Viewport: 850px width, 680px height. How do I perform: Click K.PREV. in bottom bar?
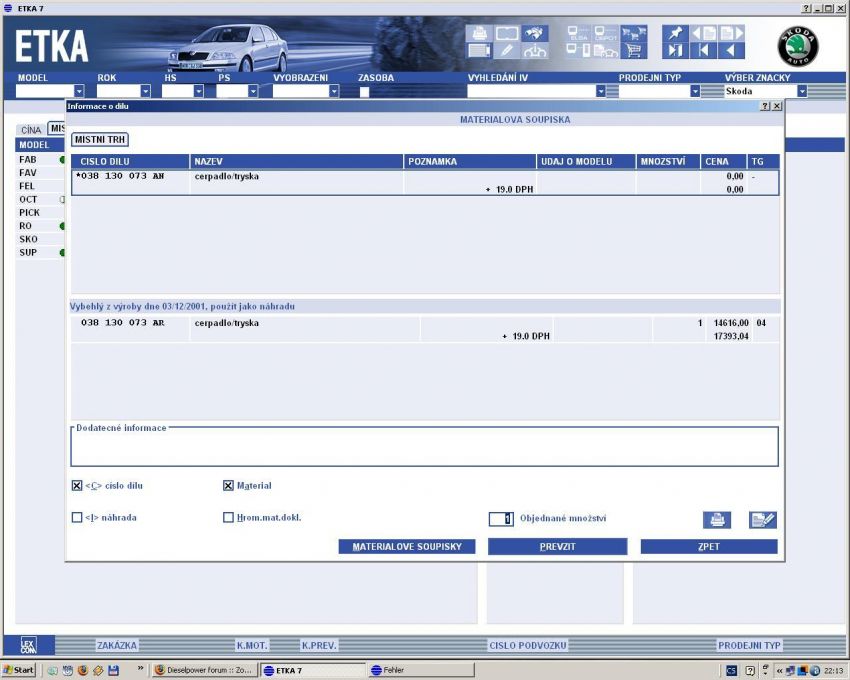pyautogui.click(x=319, y=645)
